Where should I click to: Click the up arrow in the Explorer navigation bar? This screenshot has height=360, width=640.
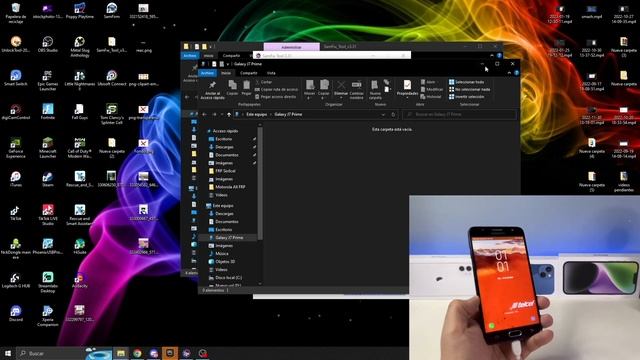pyautogui.click(x=229, y=115)
